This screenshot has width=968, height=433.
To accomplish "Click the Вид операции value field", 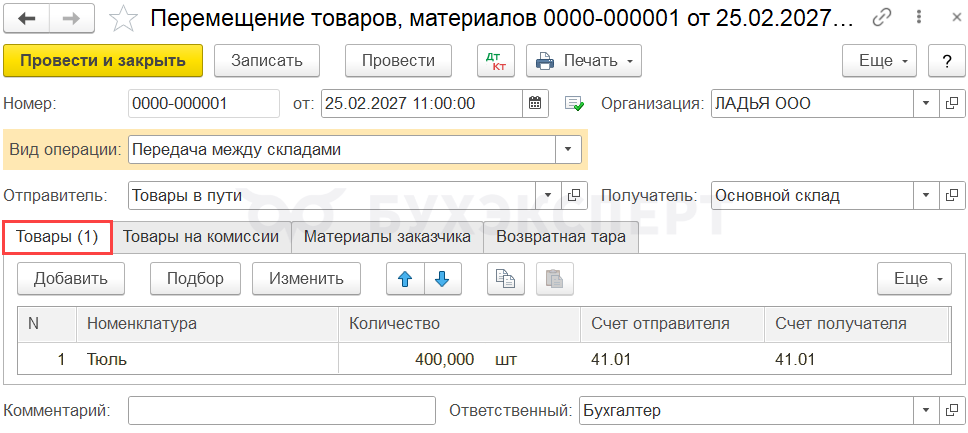I will (x=343, y=149).
